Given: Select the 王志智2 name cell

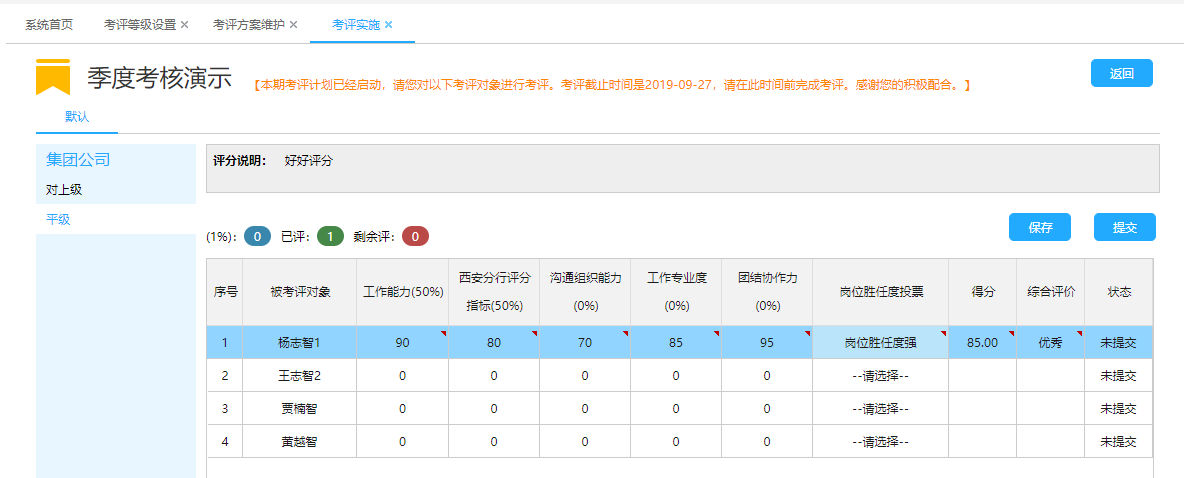Looking at the screenshot, I should [300, 375].
